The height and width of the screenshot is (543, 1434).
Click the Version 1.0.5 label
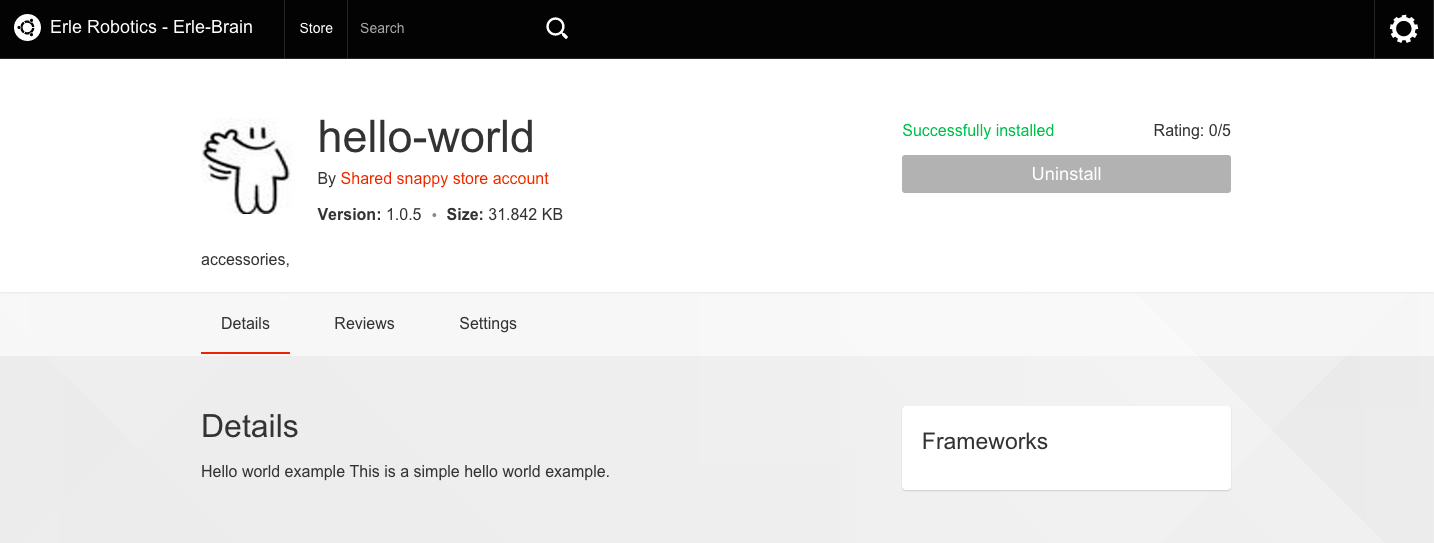click(369, 215)
